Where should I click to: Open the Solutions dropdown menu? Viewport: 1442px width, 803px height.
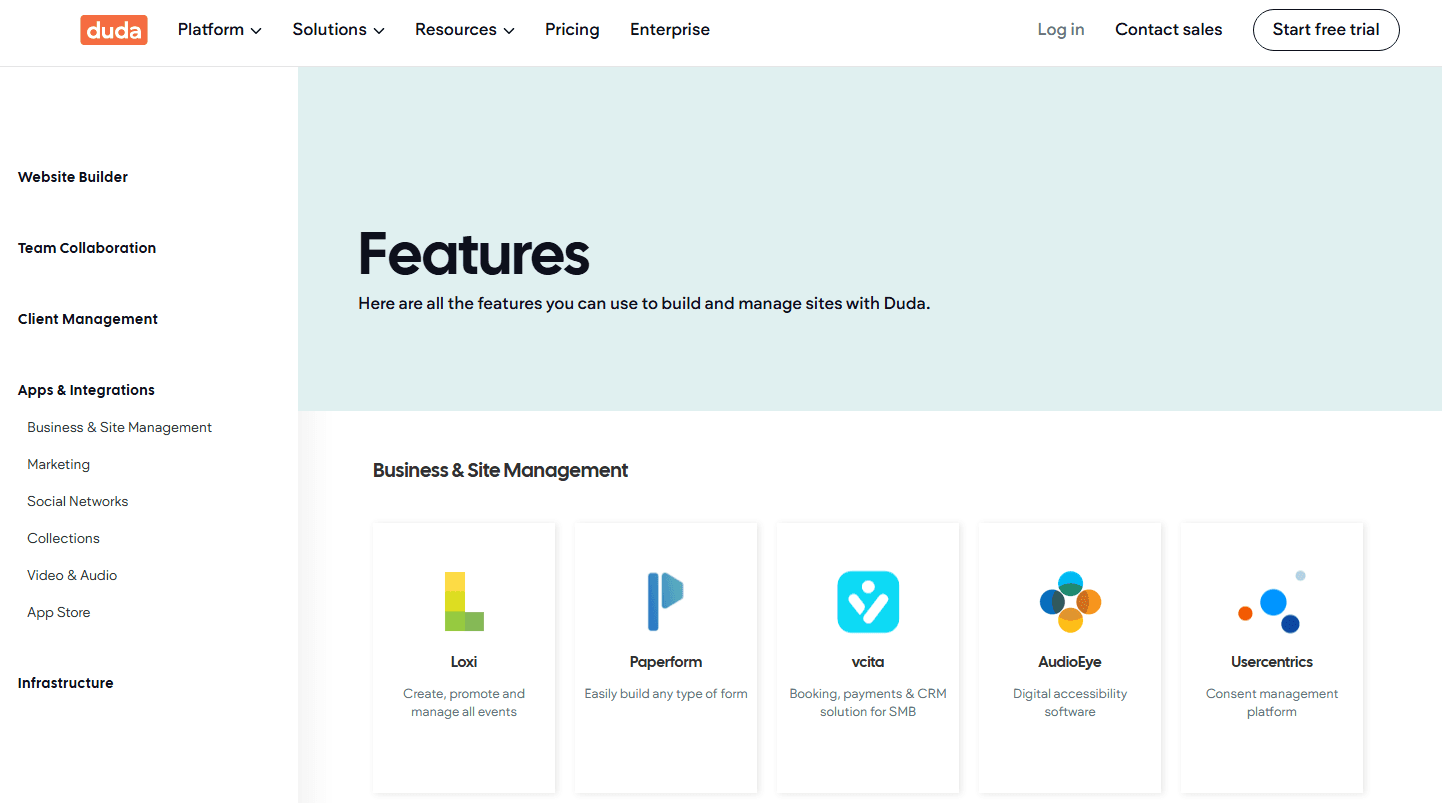coord(338,30)
